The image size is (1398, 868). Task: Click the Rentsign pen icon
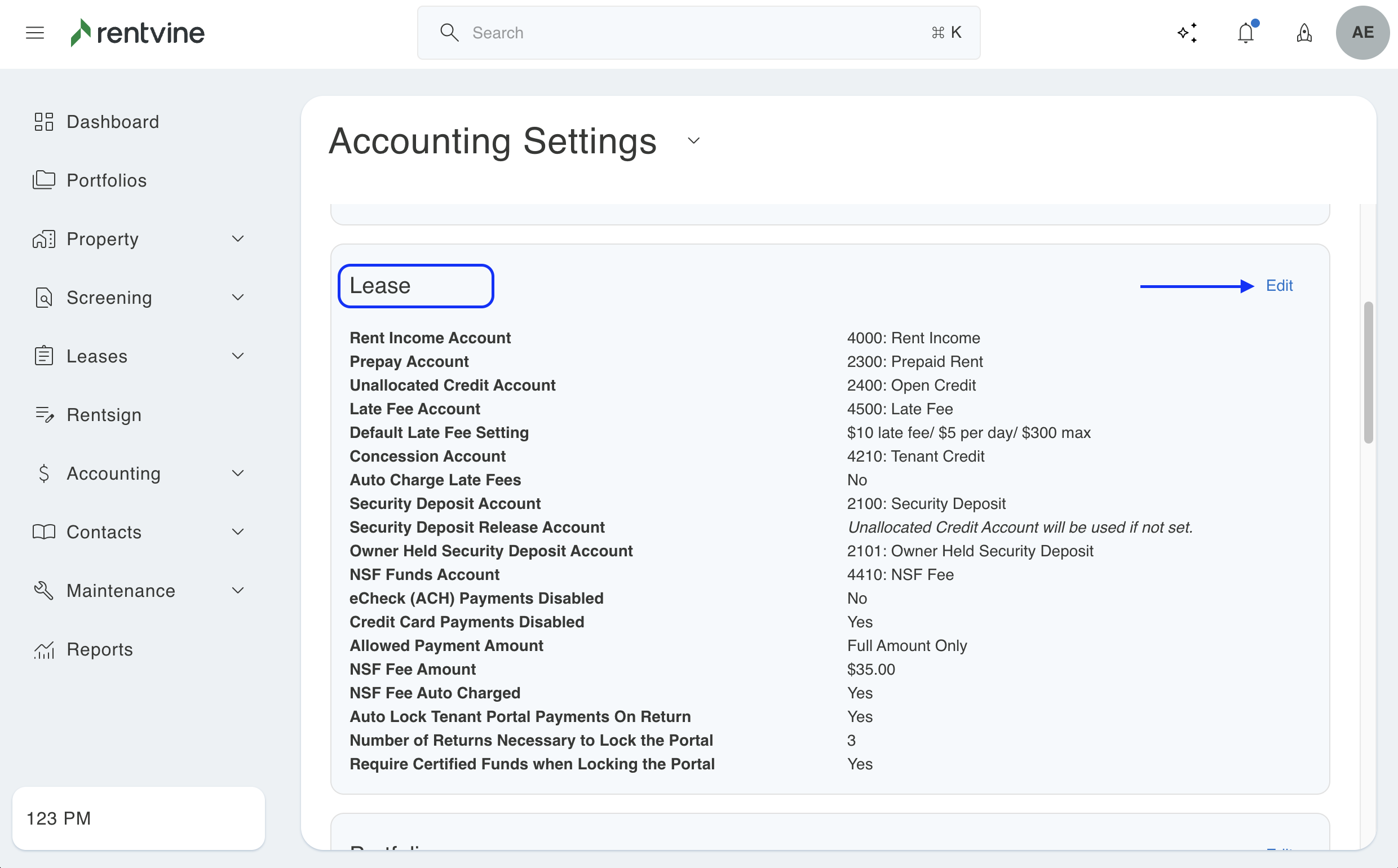[x=43, y=414]
